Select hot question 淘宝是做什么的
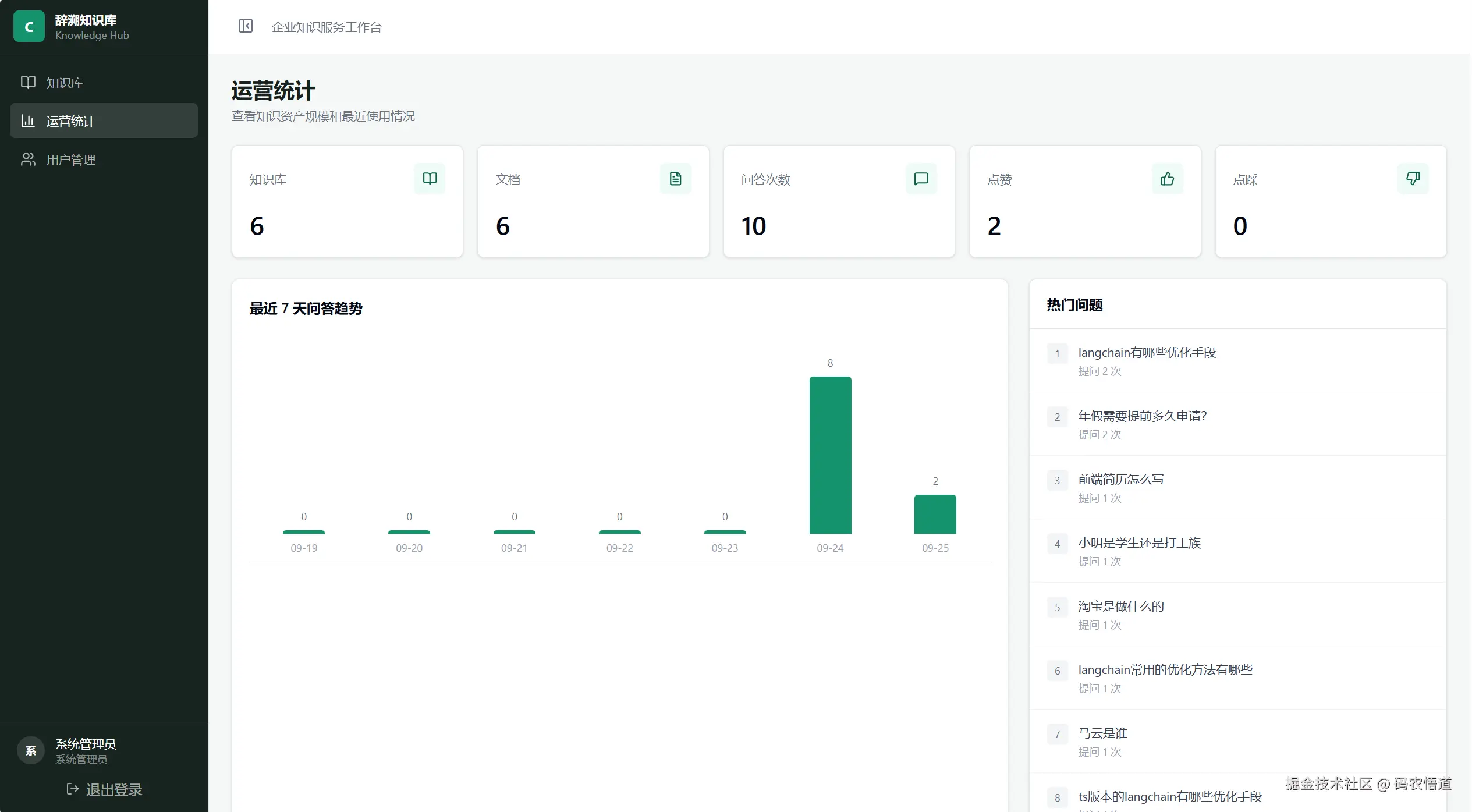Viewport: 1472px width, 812px height. click(1238, 615)
